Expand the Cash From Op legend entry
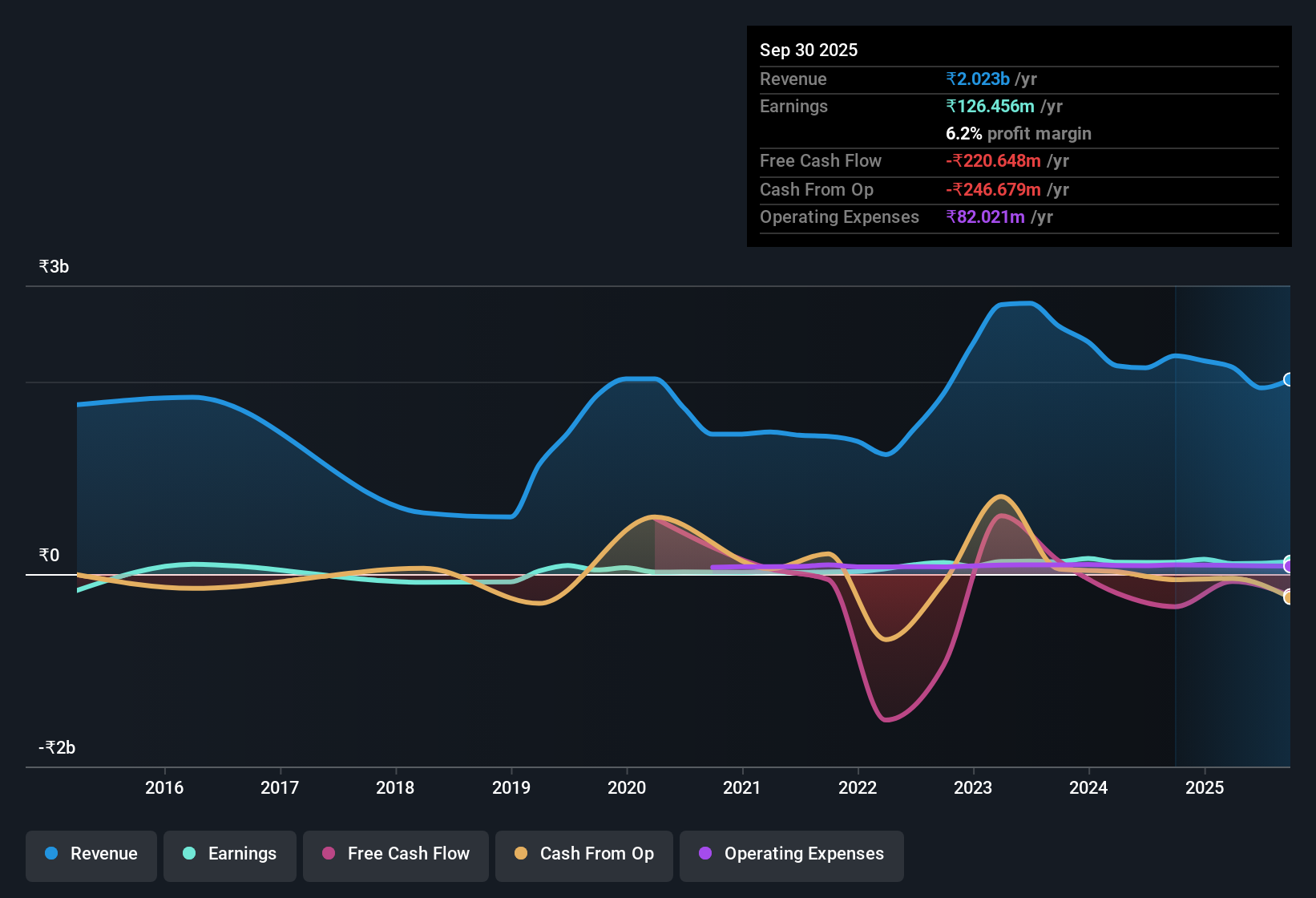The width and height of the screenshot is (1316, 898). (583, 854)
